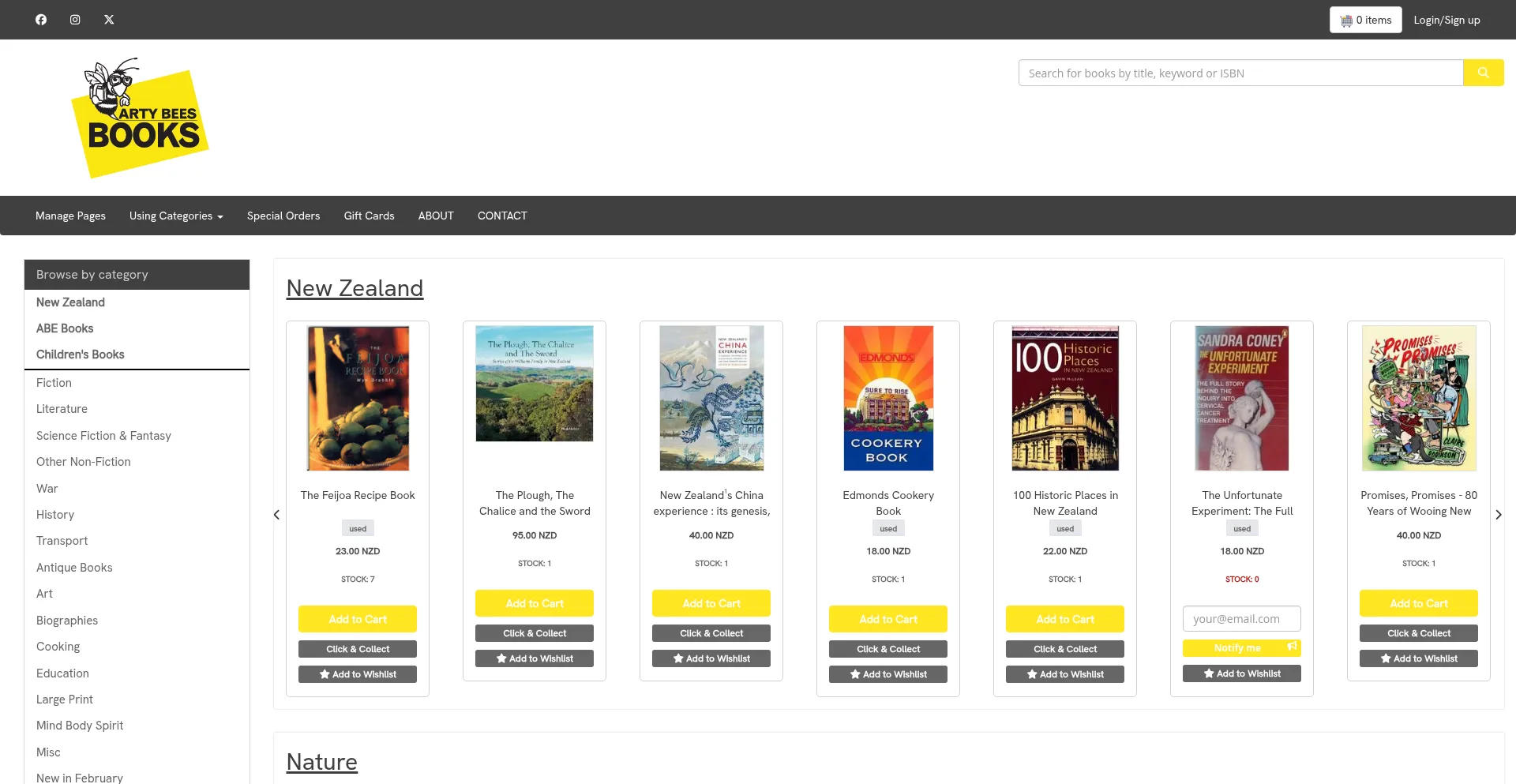Open The Unfortunate Experiment cover image
Image resolution: width=1516 pixels, height=784 pixels.
tap(1242, 398)
